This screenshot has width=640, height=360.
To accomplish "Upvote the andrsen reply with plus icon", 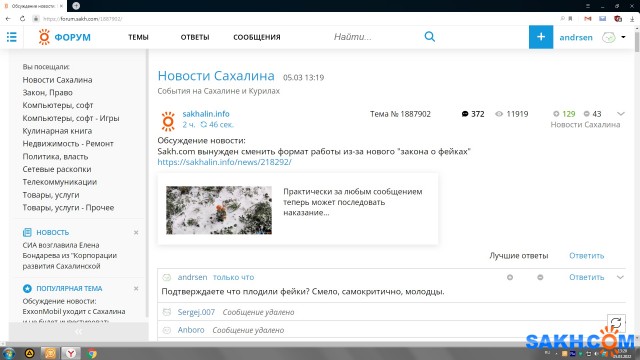I will point(510,278).
